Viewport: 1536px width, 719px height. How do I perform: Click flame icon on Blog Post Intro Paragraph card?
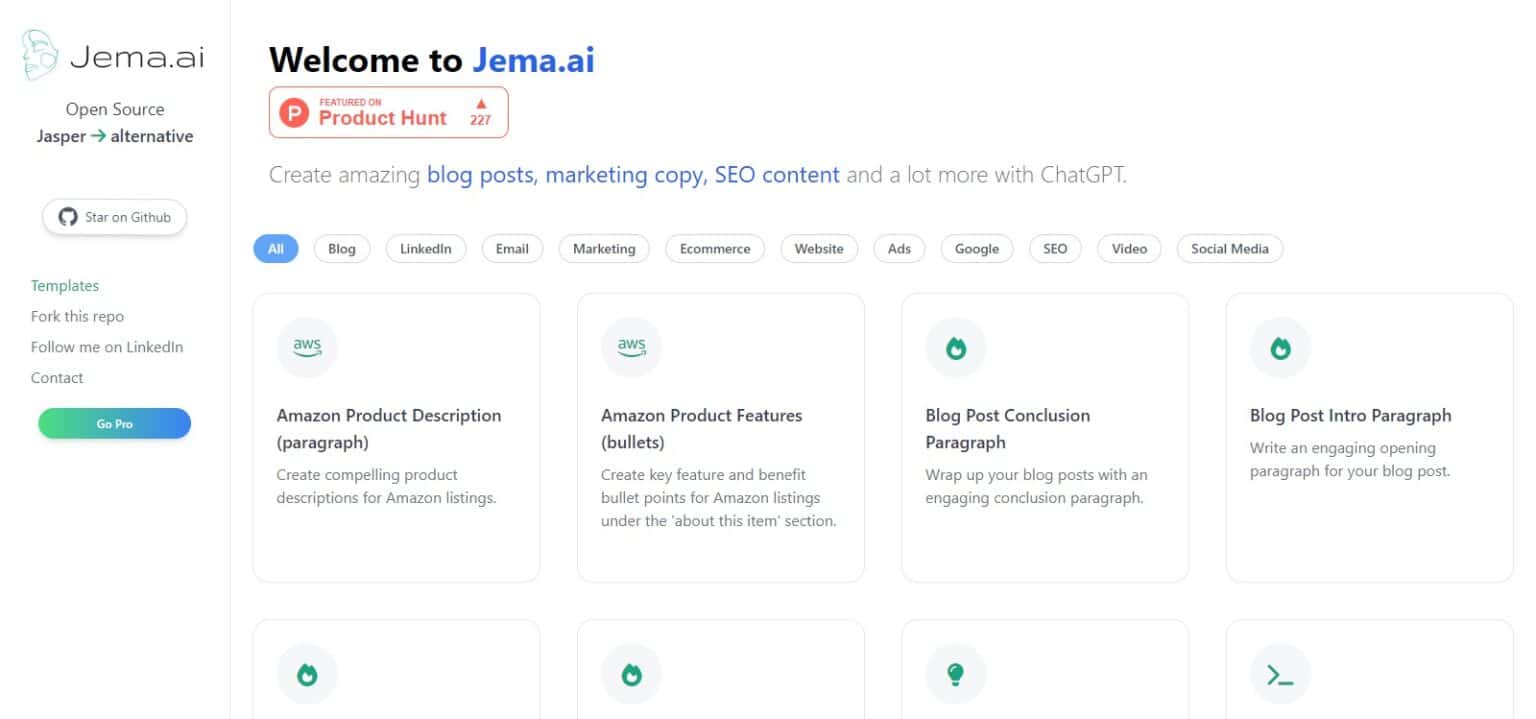1280,347
